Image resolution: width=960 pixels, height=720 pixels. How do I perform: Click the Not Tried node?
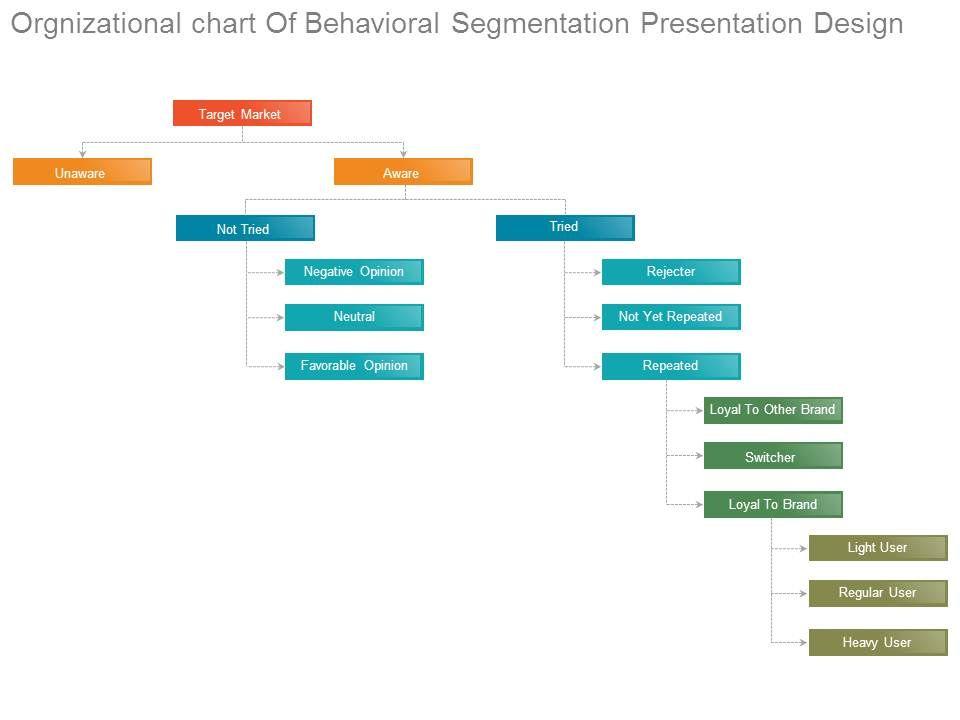click(245, 229)
